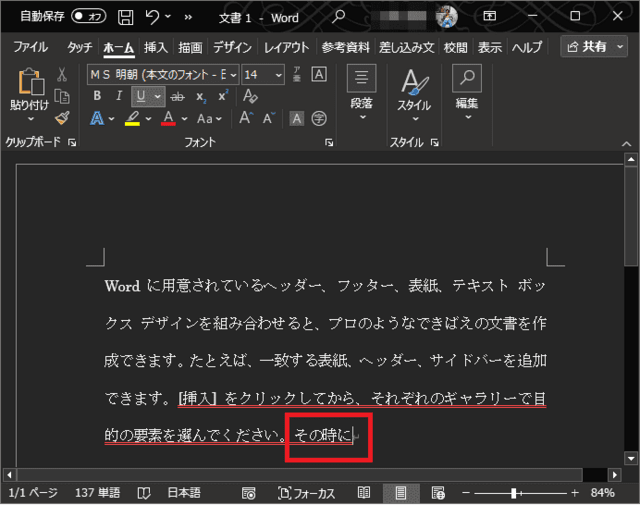Screen dimensions: 640x505
Task: Toggle Bold formatting
Action: [97, 97]
